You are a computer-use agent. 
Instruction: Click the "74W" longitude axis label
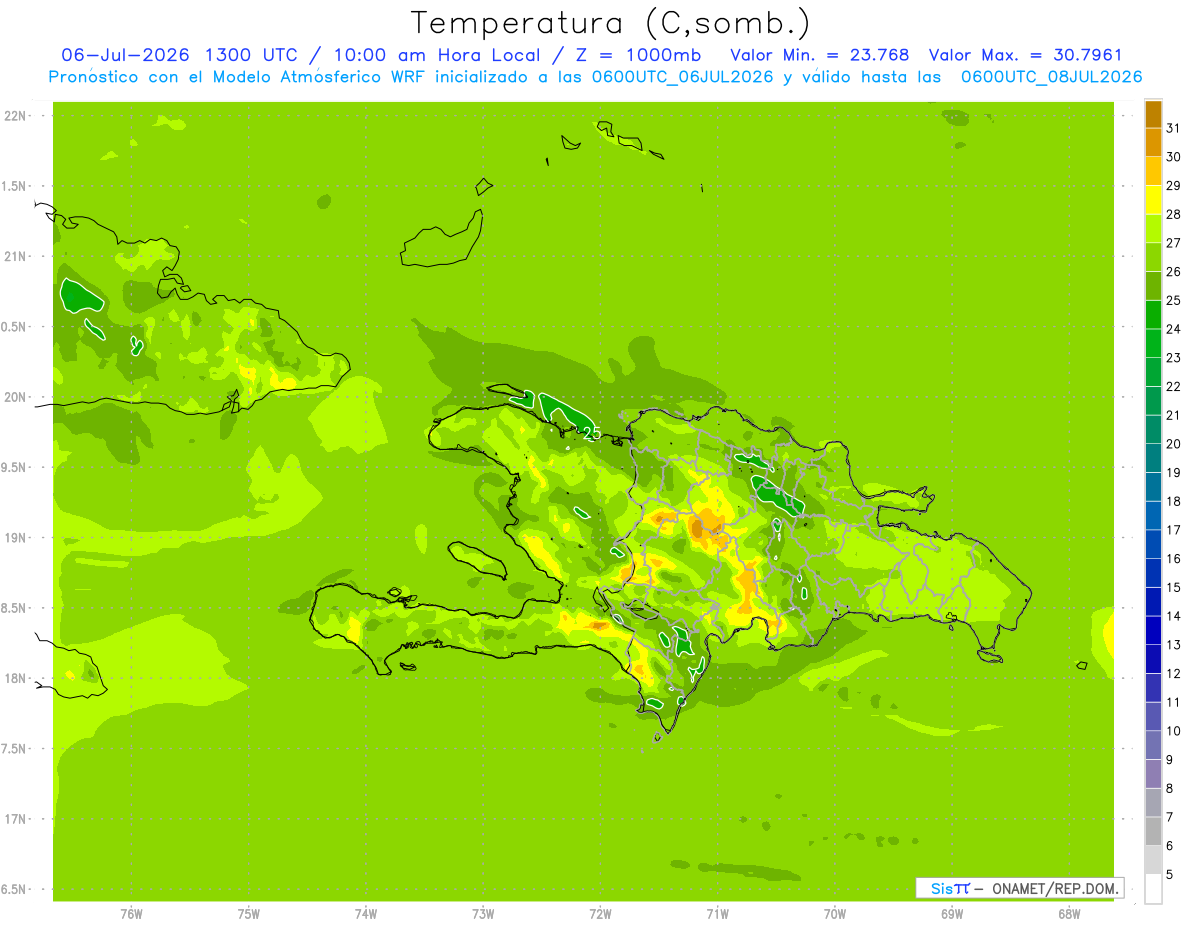(x=366, y=913)
